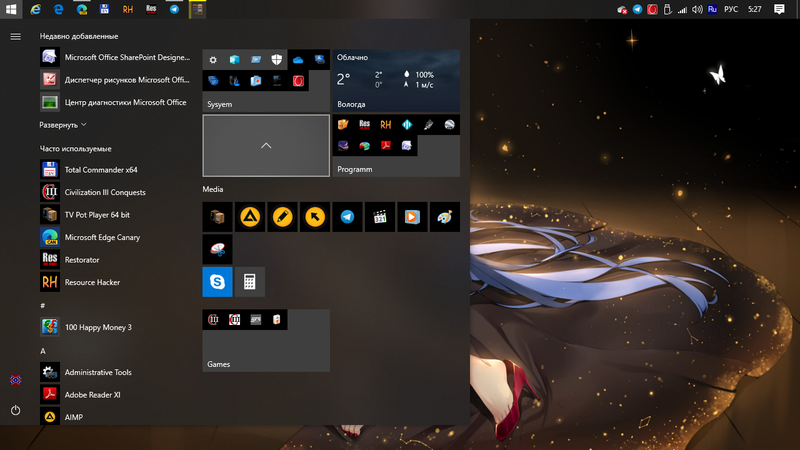800x450 pixels.
Task: Launch AIMP tile in Media group
Action: click(x=250, y=217)
